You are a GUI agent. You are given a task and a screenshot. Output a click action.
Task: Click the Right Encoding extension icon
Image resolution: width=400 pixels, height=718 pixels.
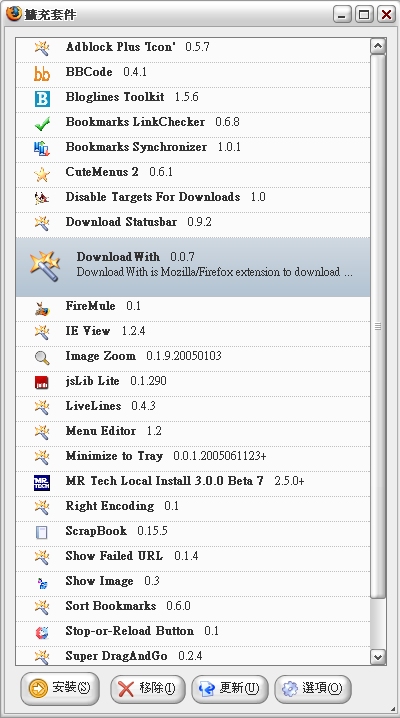coord(42,507)
